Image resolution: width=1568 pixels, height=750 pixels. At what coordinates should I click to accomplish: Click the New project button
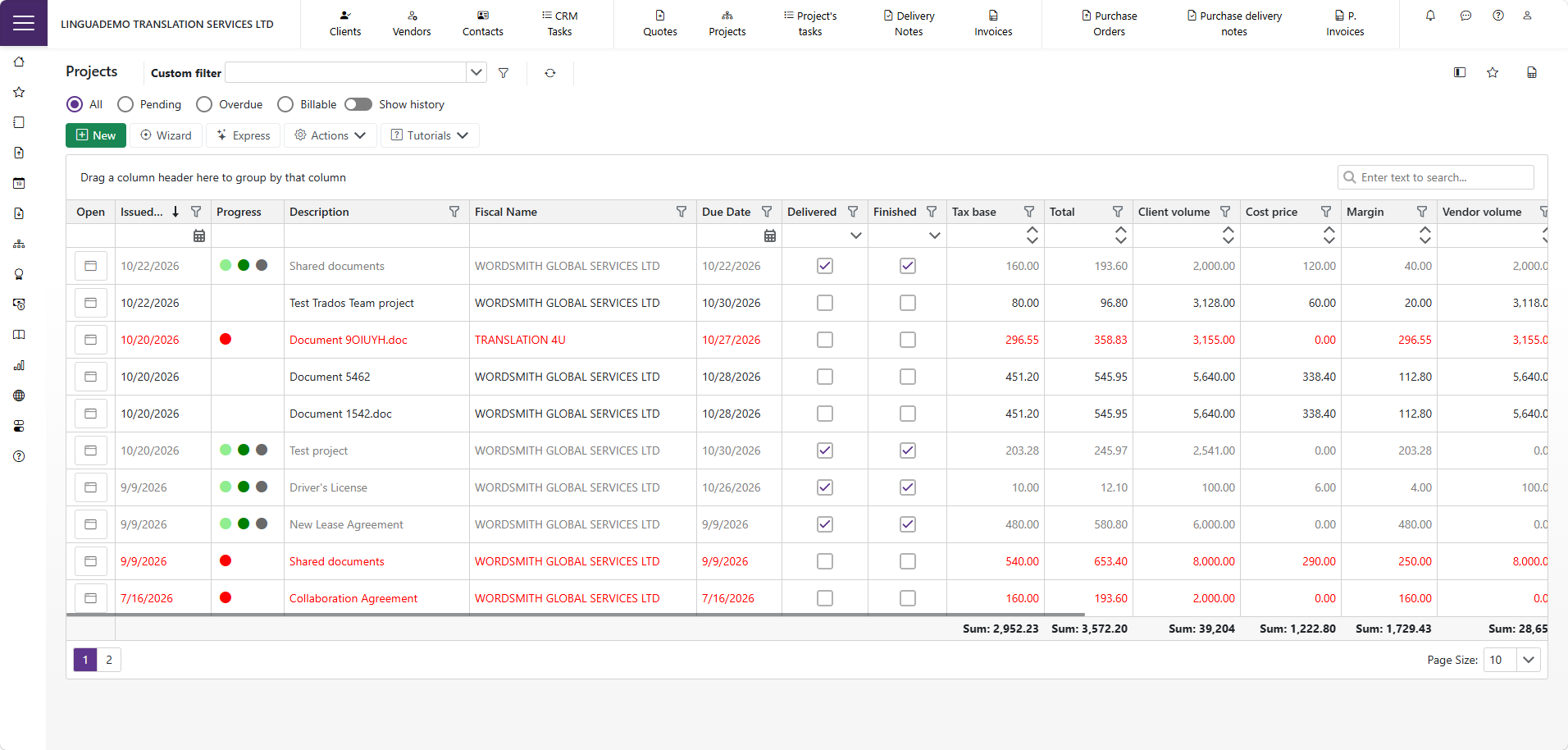(96, 135)
